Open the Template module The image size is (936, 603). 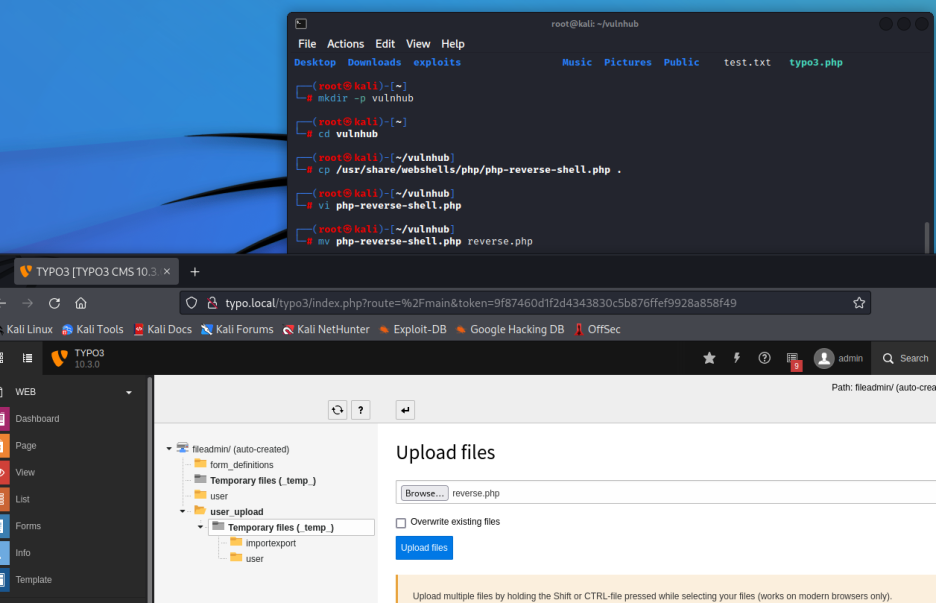pyautogui.click(x=33, y=580)
